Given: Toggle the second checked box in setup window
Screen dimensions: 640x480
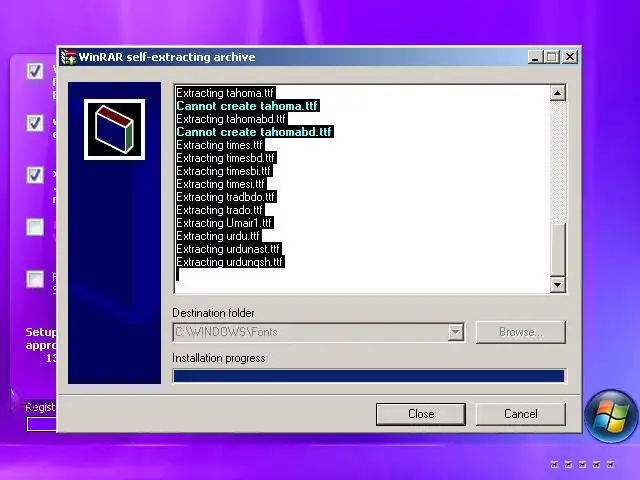Looking at the screenshot, I should (35, 123).
